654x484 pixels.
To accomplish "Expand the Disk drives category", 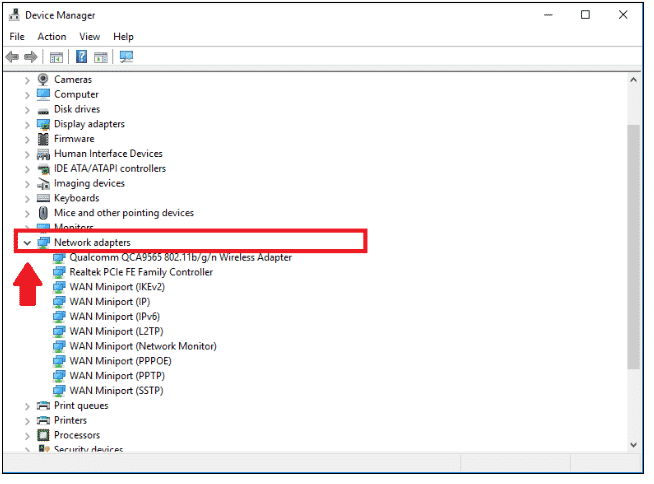I will (x=27, y=109).
